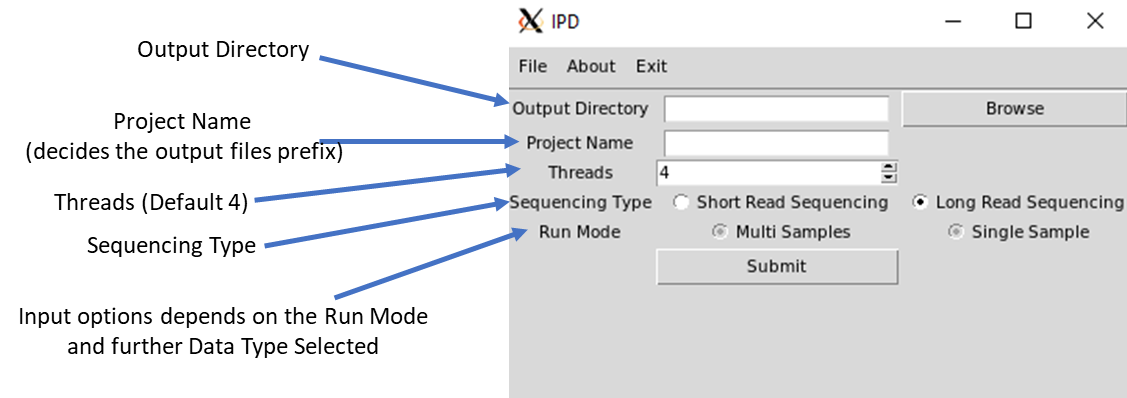1127x398 pixels.
Task: Click the Output Directory text field
Action: 776,109
